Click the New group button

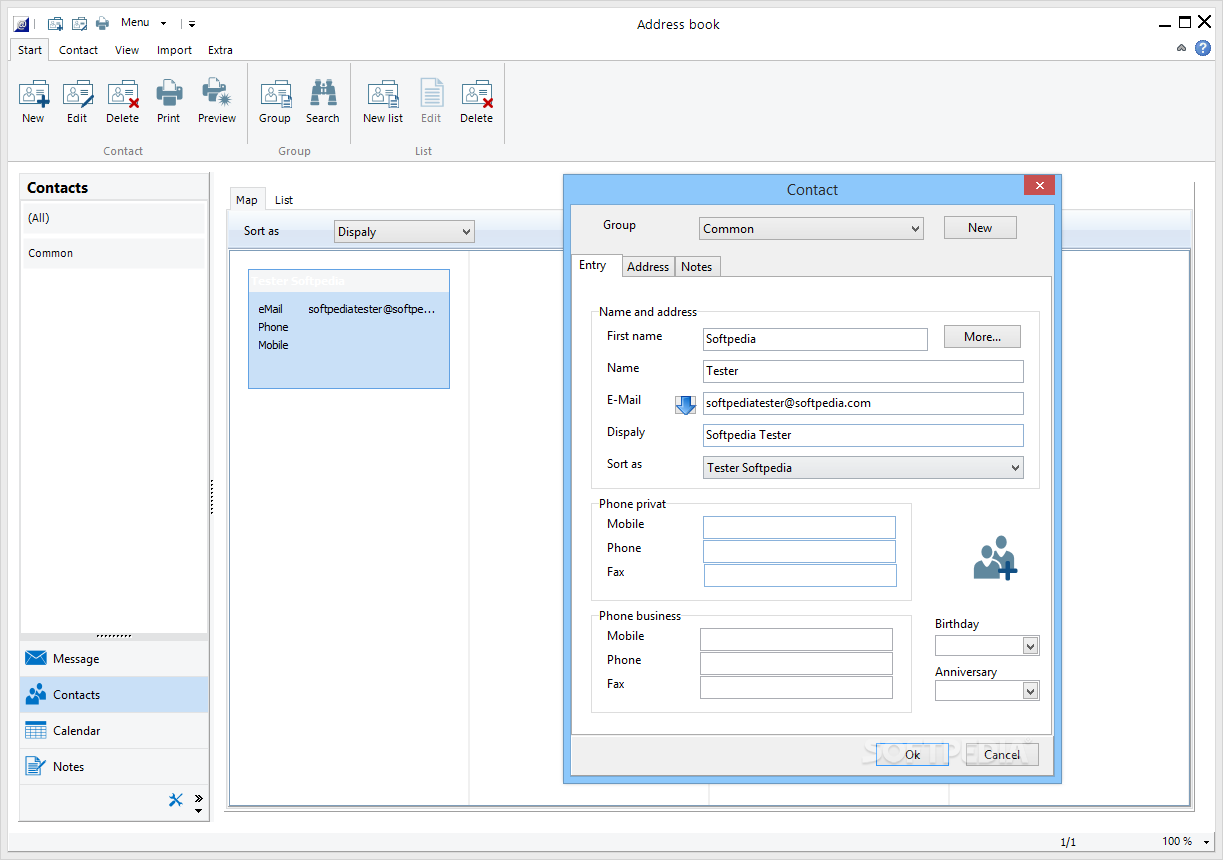coord(980,228)
